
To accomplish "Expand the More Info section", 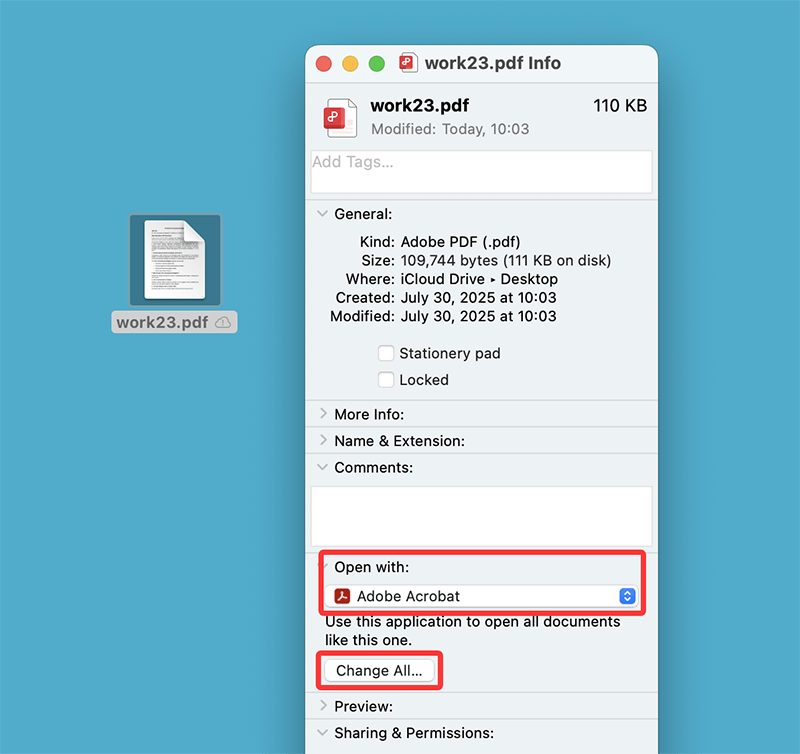I will tap(322, 413).
